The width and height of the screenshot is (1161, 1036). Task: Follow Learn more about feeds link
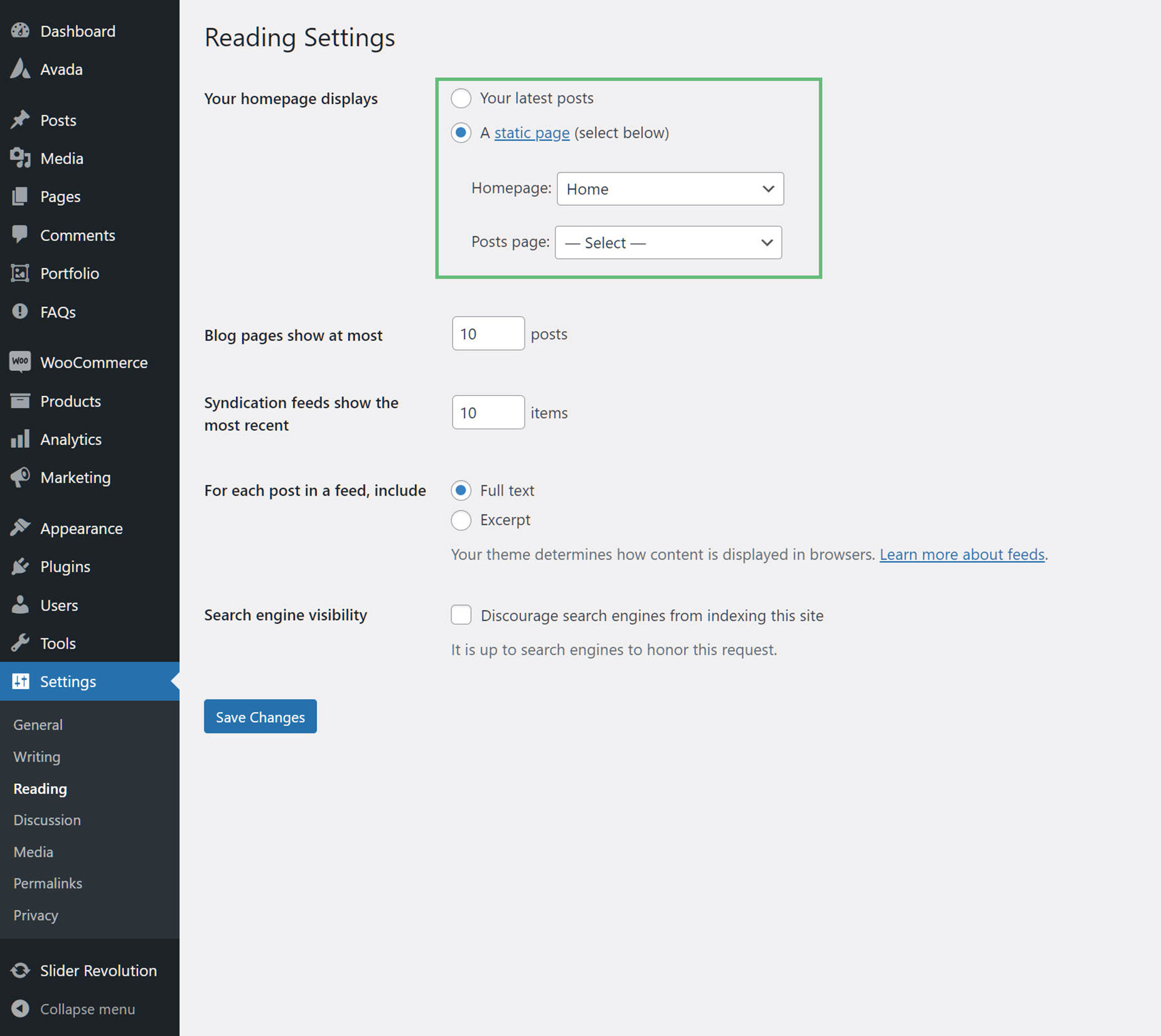click(962, 554)
